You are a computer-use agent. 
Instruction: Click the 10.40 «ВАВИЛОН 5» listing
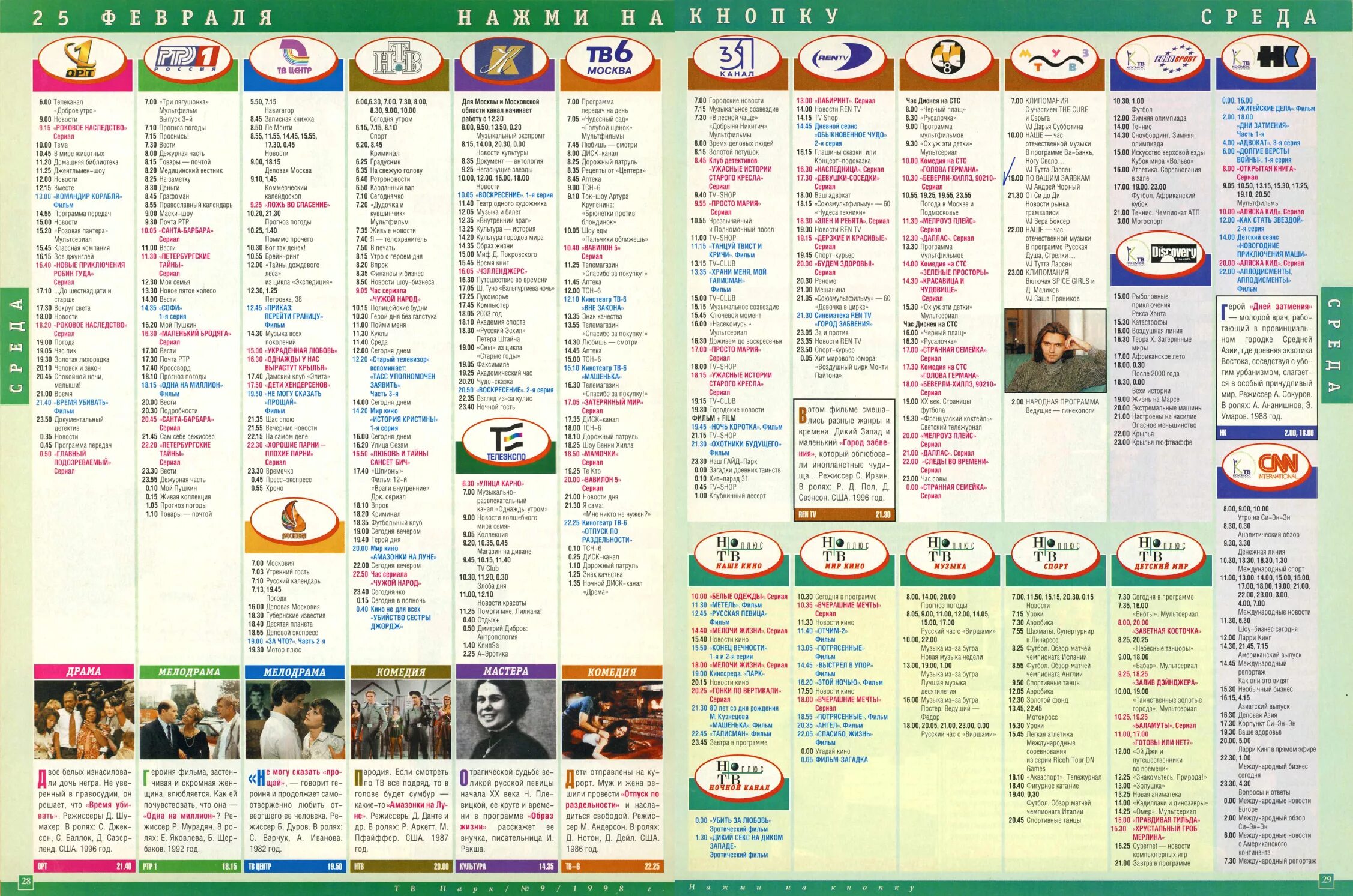[592, 251]
